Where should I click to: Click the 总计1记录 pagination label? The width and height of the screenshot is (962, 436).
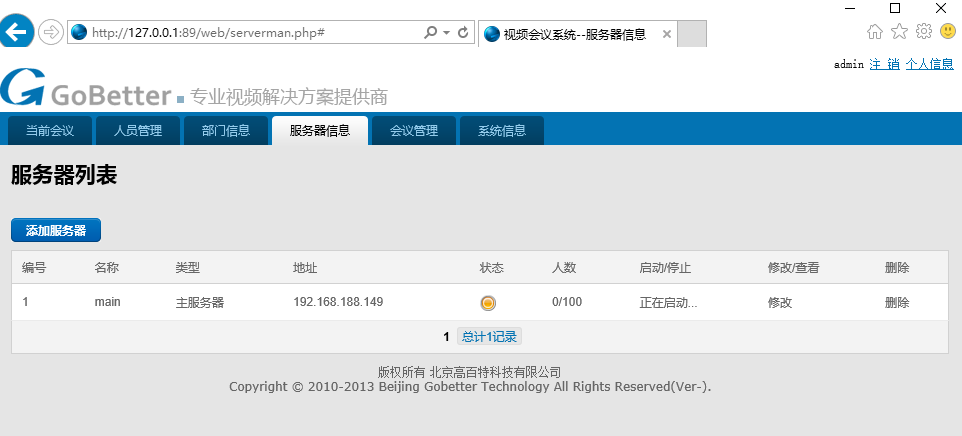[x=490, y=337]
